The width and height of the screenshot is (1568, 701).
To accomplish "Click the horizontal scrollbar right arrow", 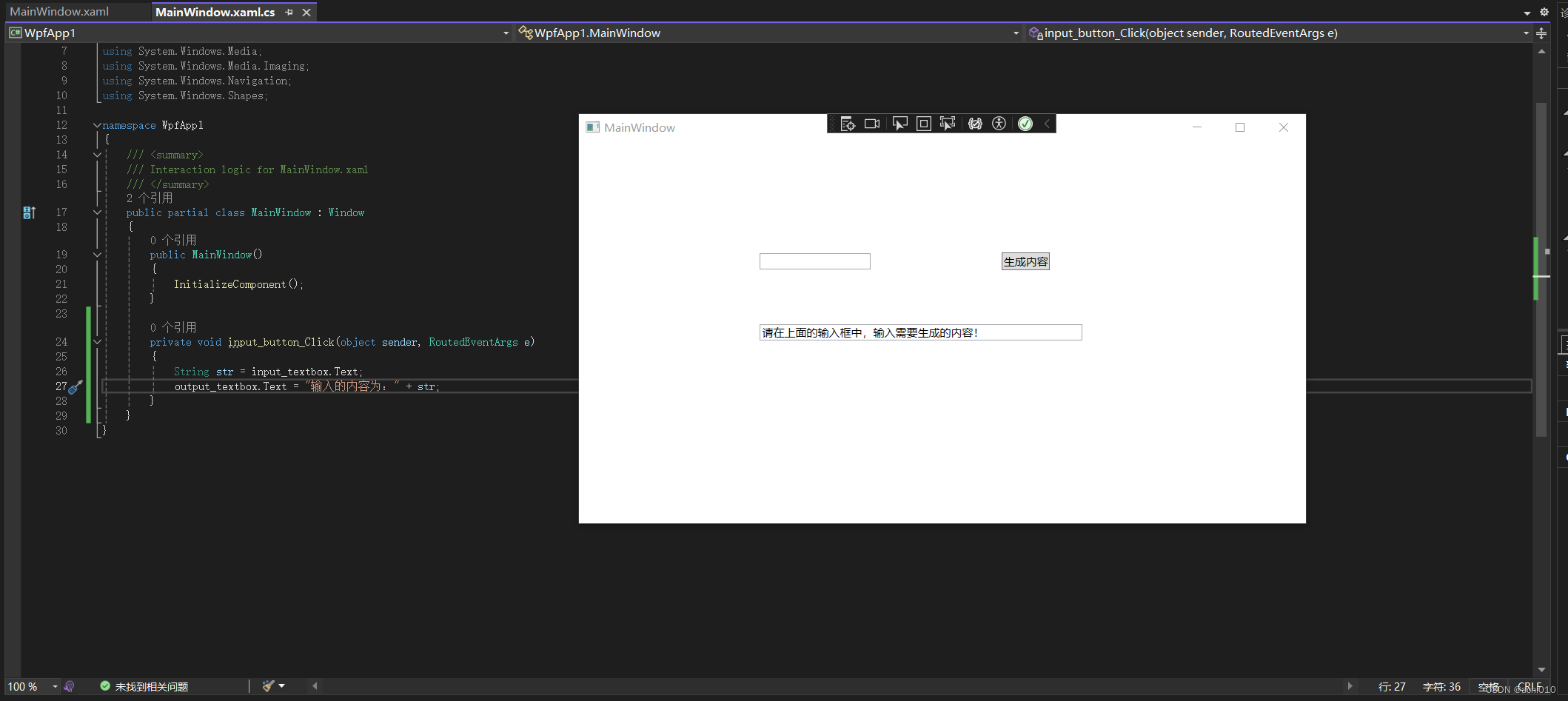I will [1350, 686].
